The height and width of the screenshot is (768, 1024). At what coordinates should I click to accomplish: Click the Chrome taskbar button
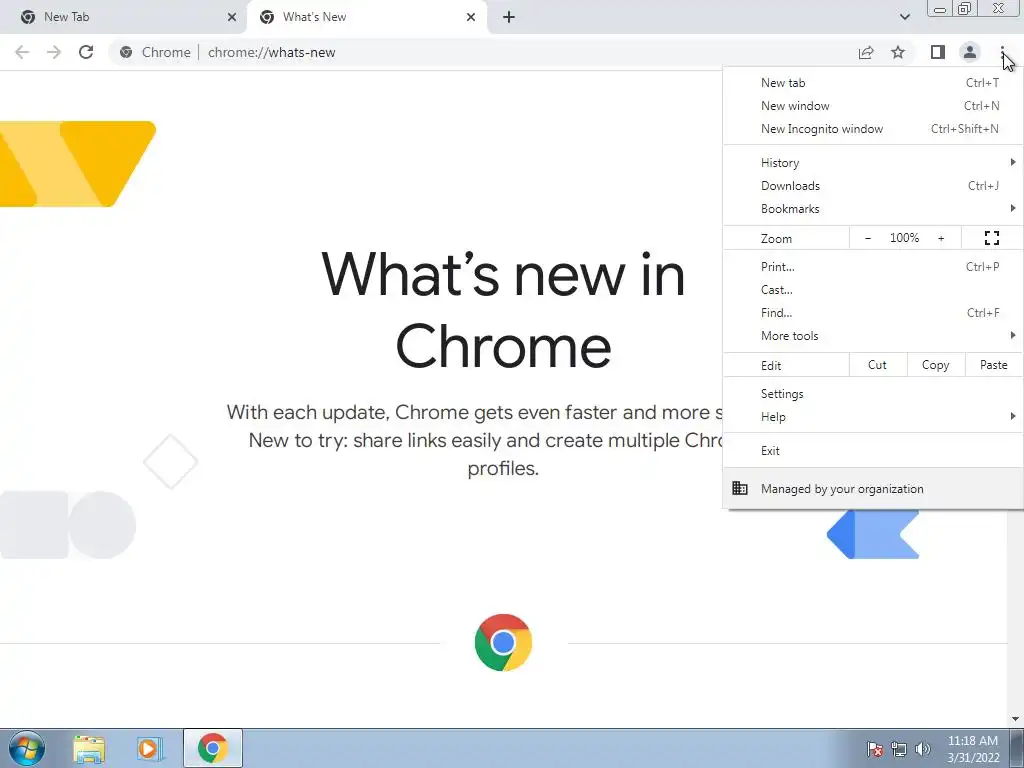[x=213, y=748]
